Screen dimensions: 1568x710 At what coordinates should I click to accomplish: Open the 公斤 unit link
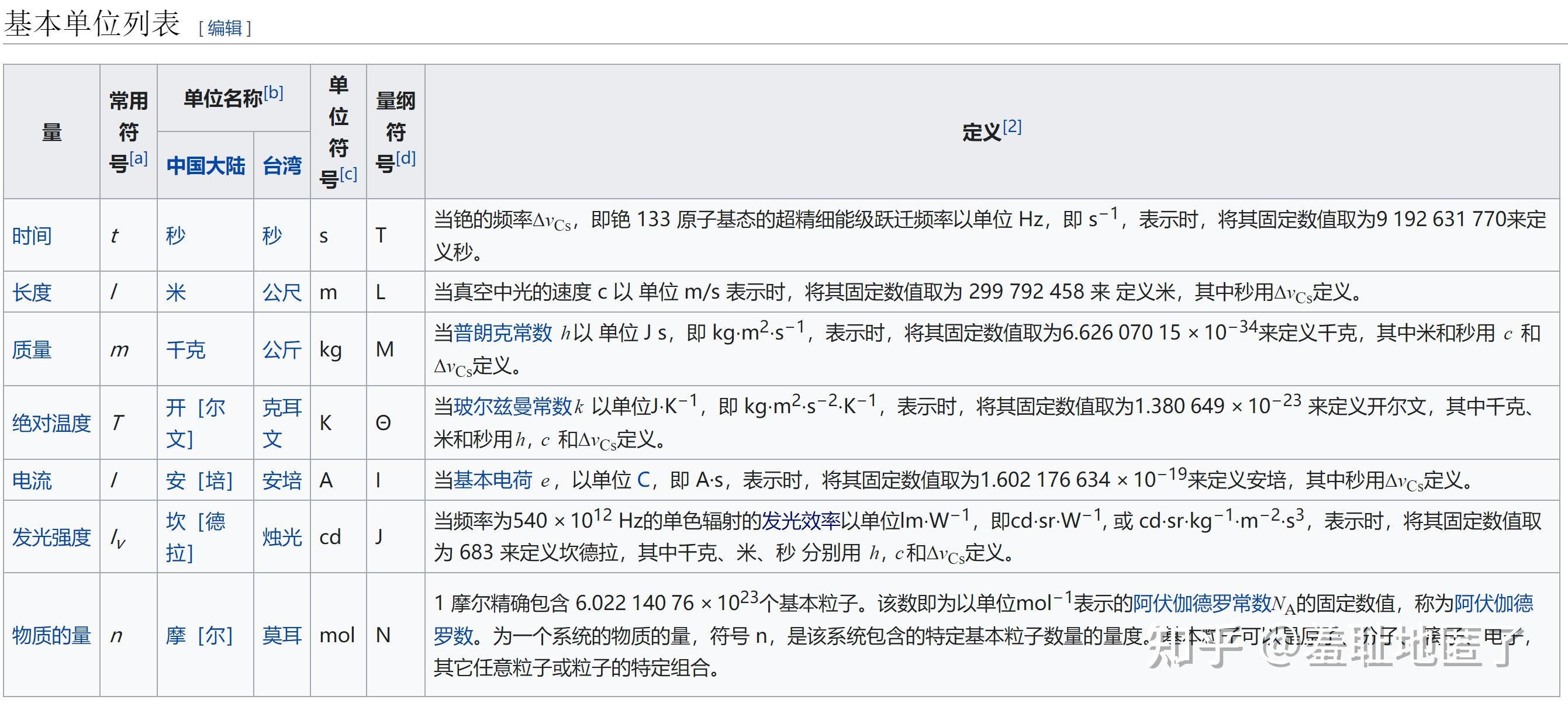282,350
